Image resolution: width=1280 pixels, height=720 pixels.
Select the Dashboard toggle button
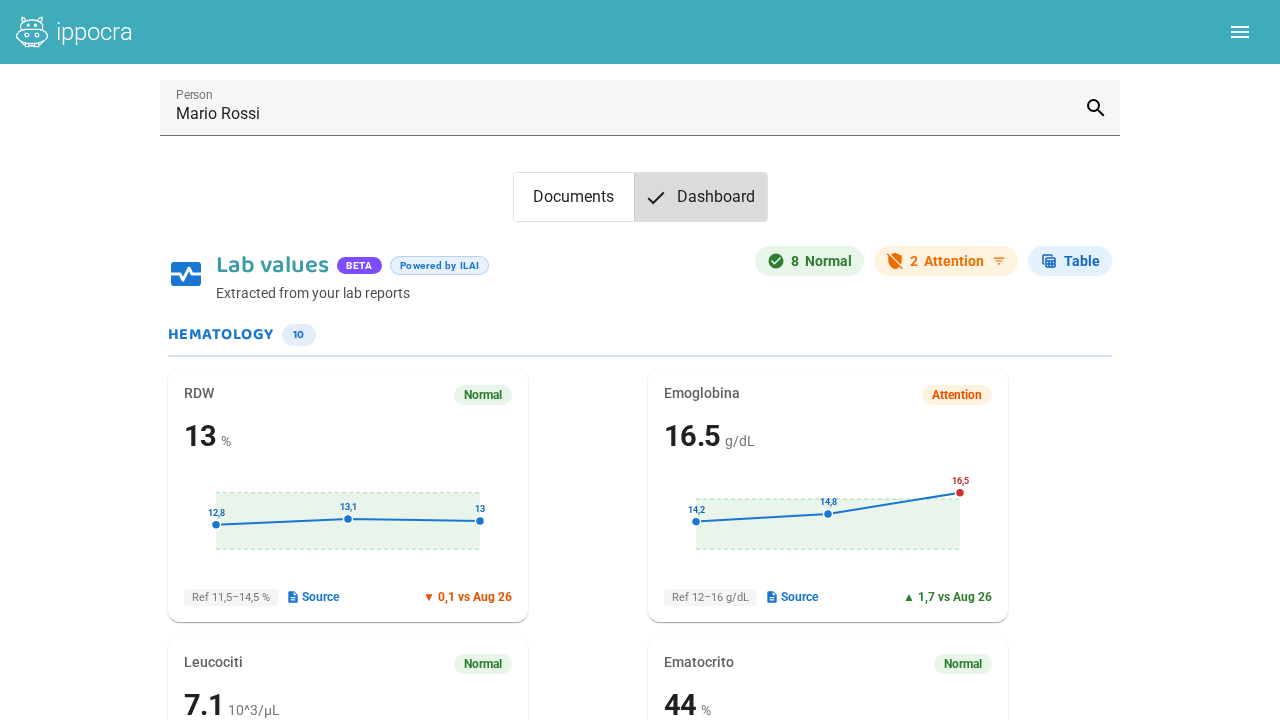(x=701, y=197)
